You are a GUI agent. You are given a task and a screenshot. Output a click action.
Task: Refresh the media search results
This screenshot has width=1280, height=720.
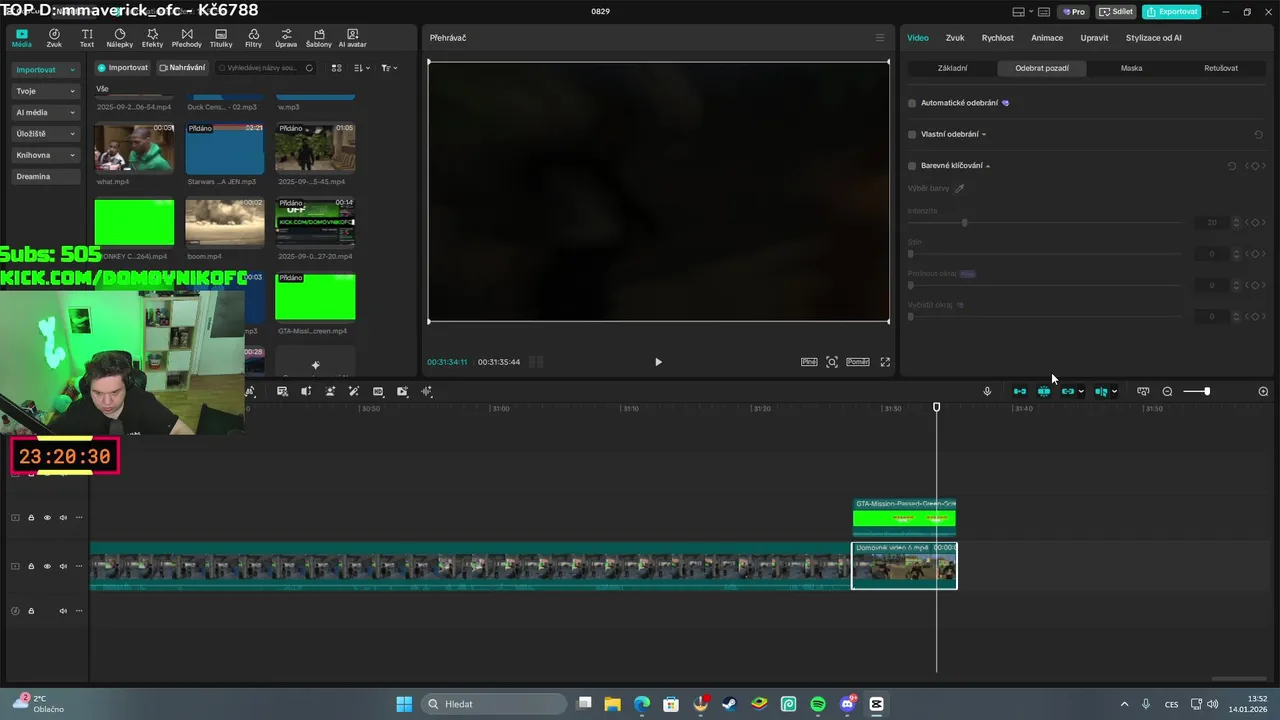[309, 68]
